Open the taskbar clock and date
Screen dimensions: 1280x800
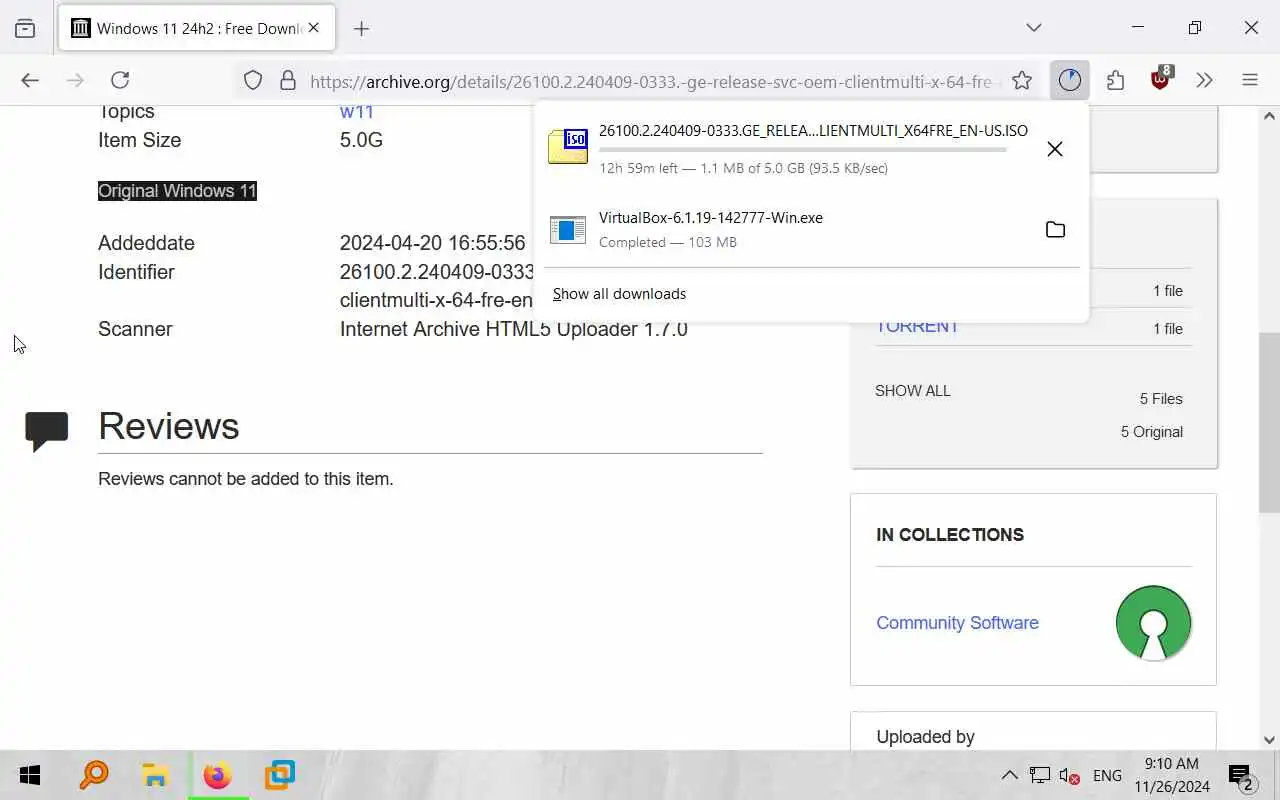click(x=1171, y=775)
